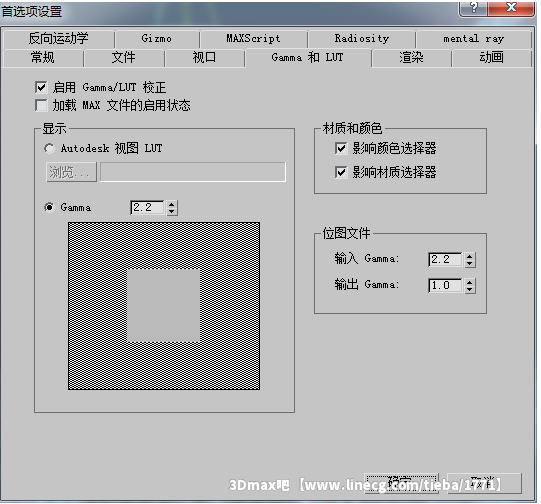
Task: Decrease 输入 Gamma with down arrow
Action: tap(469, 264)
